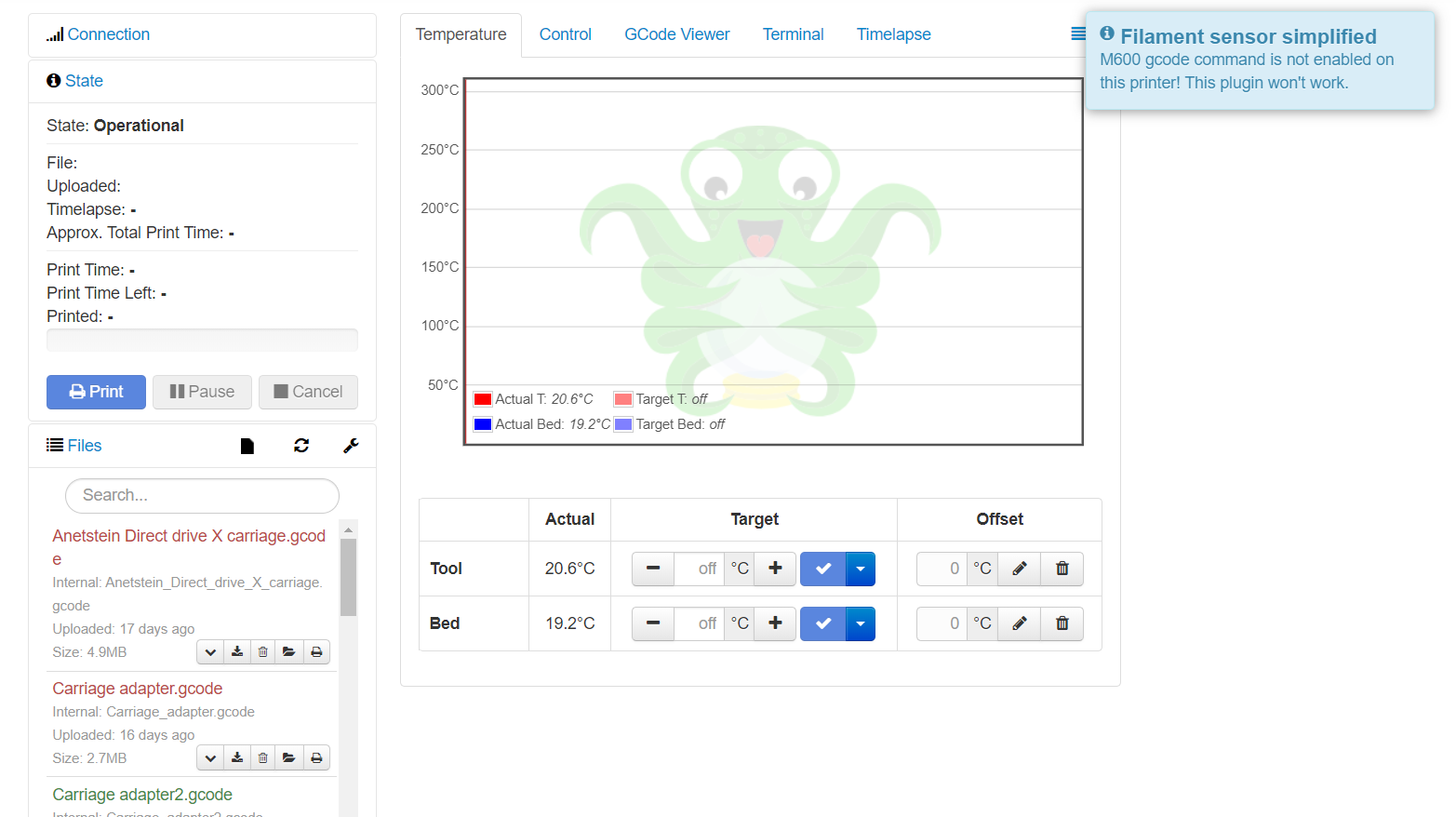The height and width of the screenshot is (817, 1456).
Task: Delete Tool offset trash icon
Action: 1062,569
